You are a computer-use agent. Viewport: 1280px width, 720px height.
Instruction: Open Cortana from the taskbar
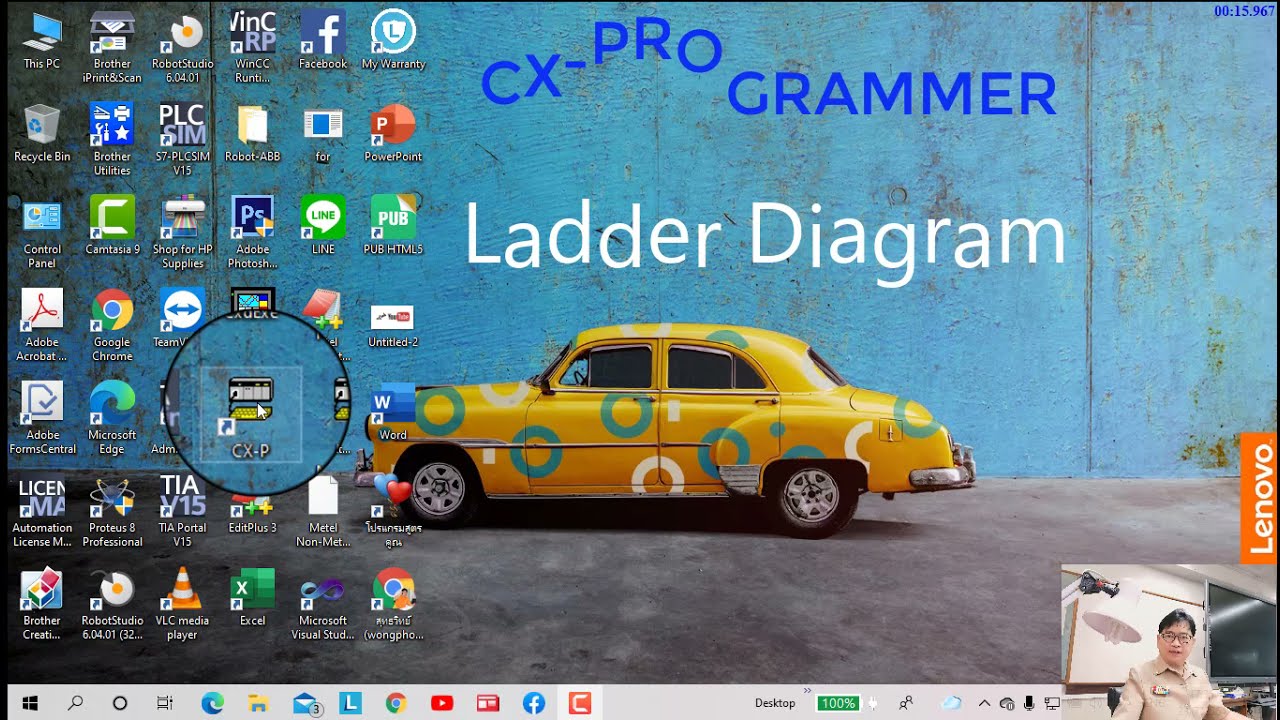pyautogui.click(x=120, y=703)
